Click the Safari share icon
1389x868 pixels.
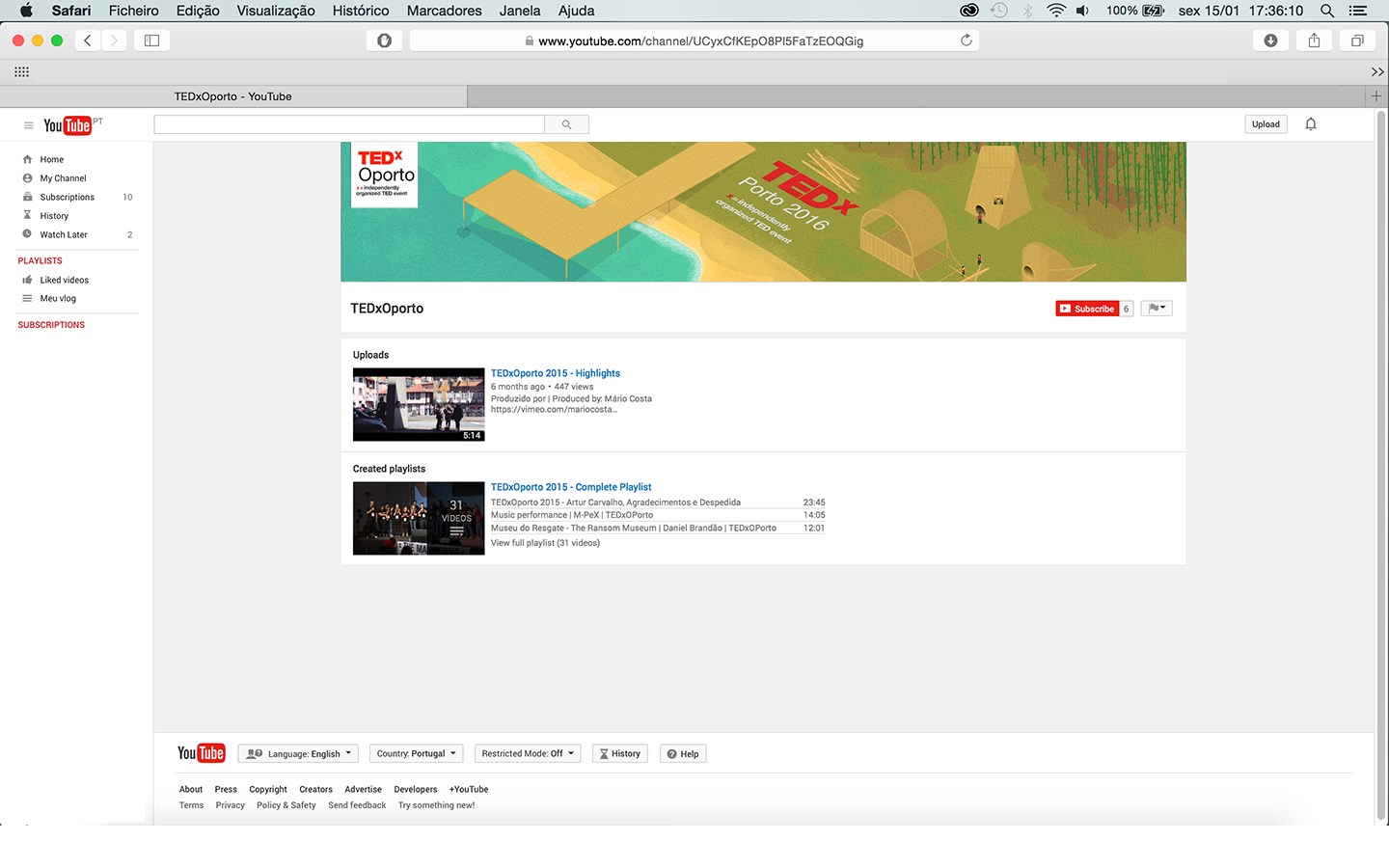[x=1314, y=41]
